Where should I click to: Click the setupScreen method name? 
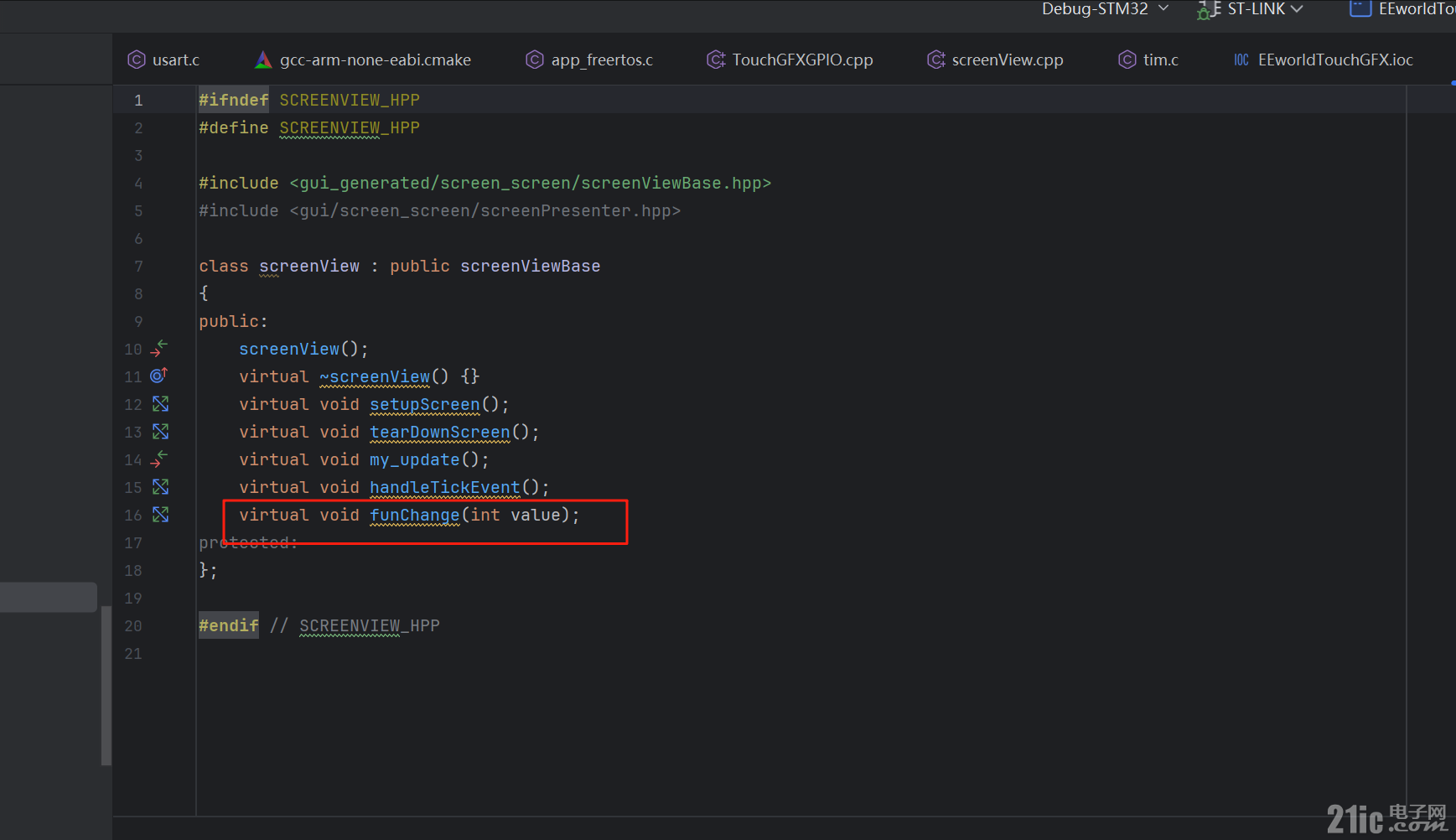click(425, 404)
